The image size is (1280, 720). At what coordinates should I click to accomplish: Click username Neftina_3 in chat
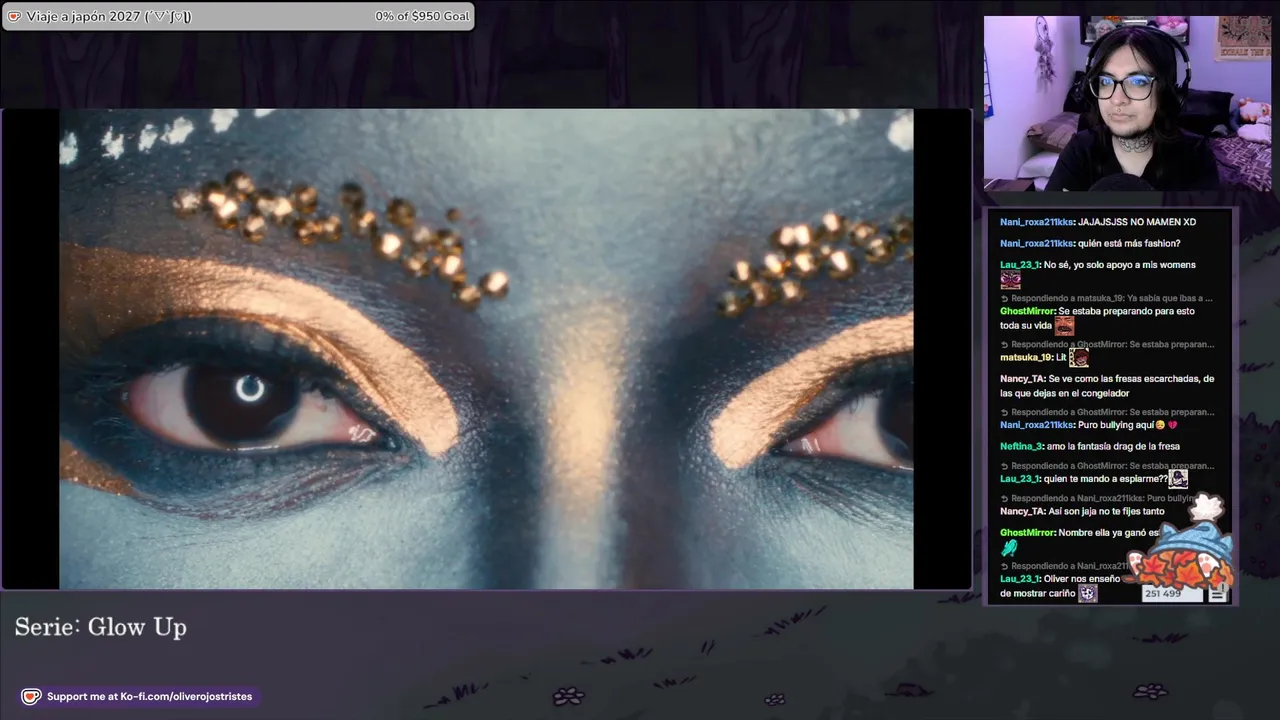click(1022, 446)
